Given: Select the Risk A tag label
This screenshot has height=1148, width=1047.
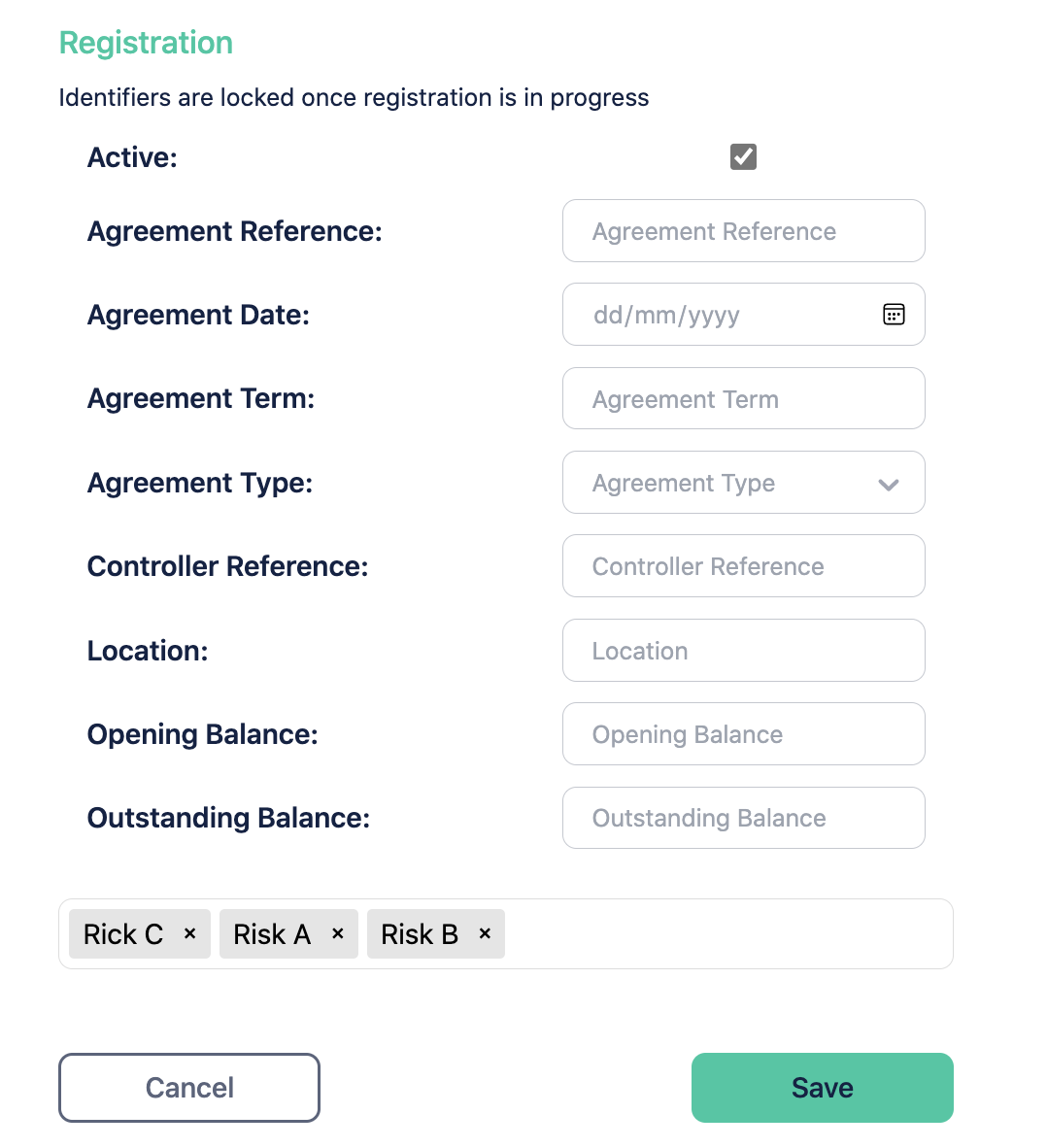Looking at the screenshot, I should pos(272,934).
